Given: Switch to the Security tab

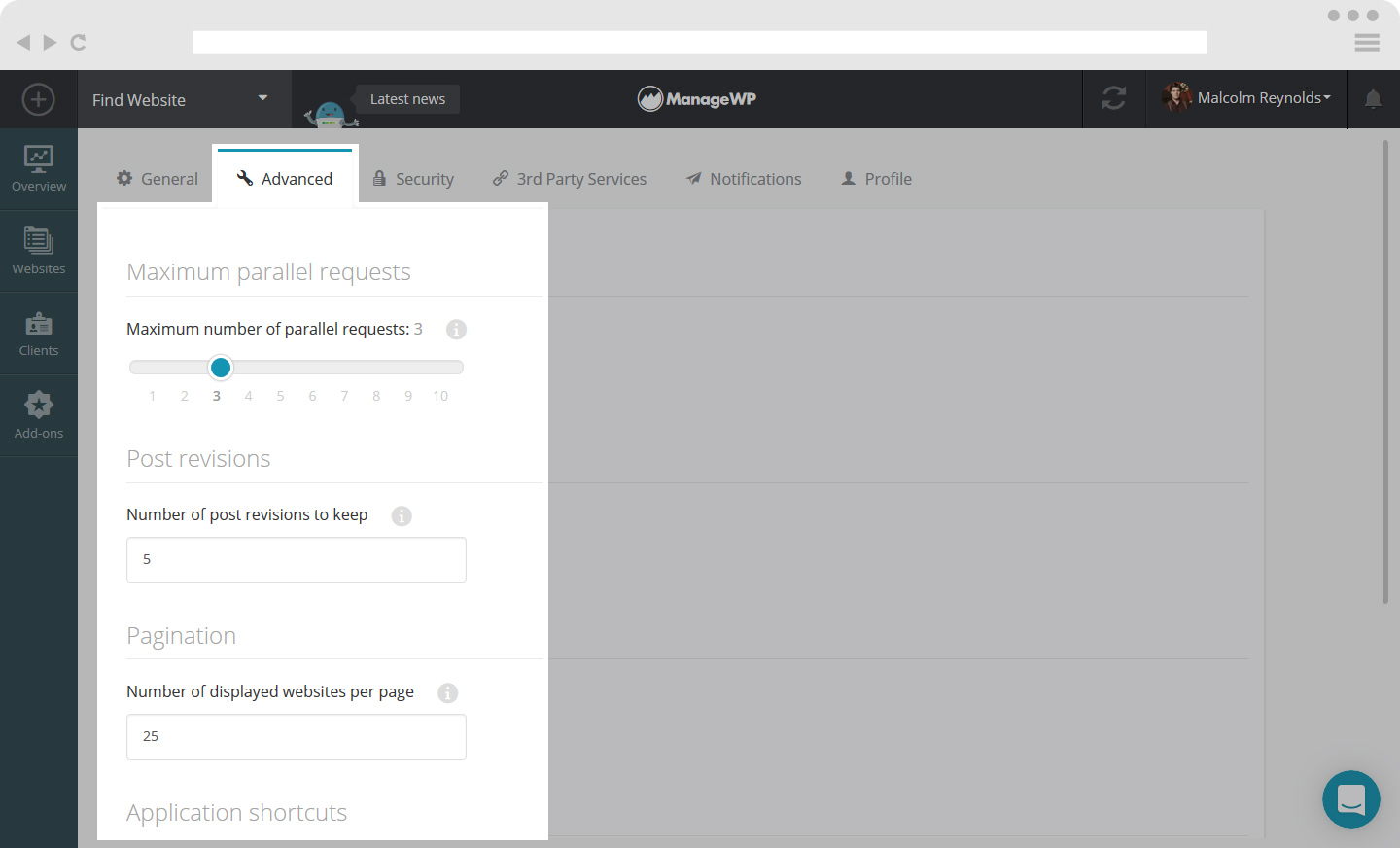Looking at the screenshot, I should coord(413,179).
